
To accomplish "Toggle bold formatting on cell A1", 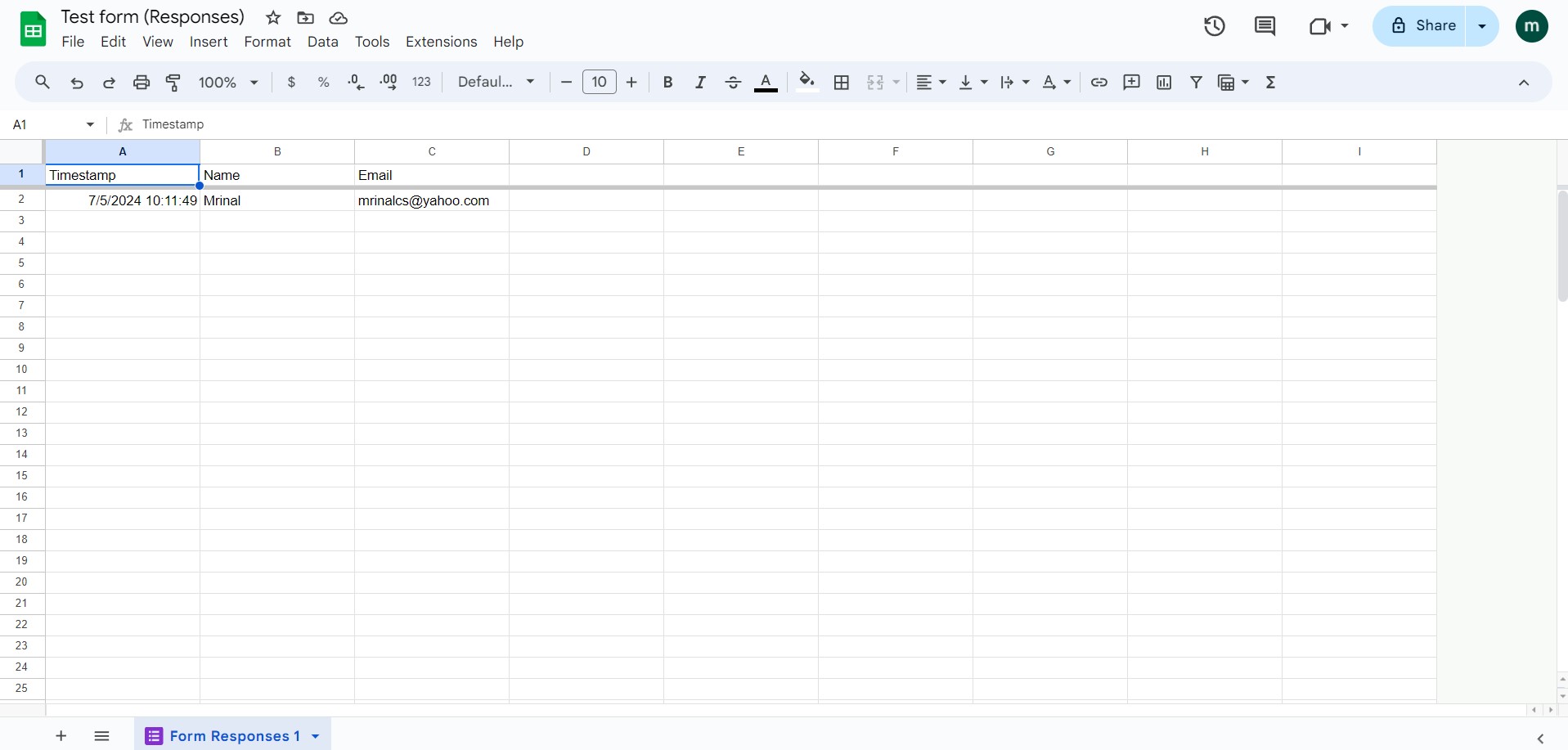I will (x=667, y=82).
